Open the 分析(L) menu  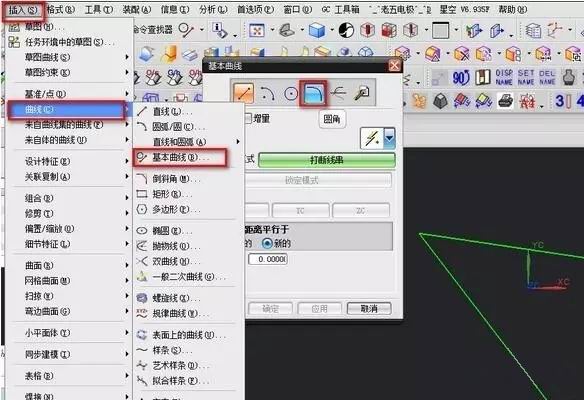pos(213,10)
